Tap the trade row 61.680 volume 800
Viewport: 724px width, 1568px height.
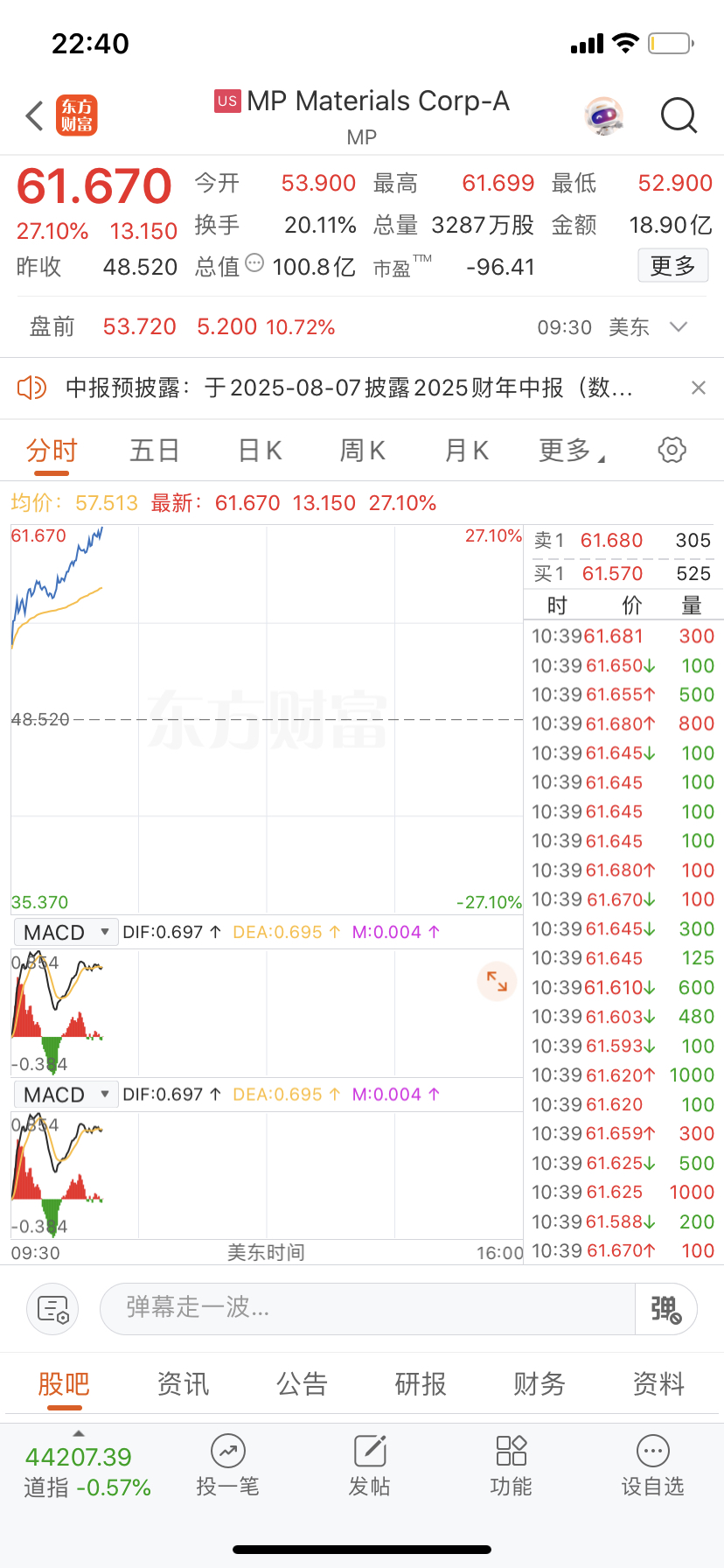pos(623,724)
